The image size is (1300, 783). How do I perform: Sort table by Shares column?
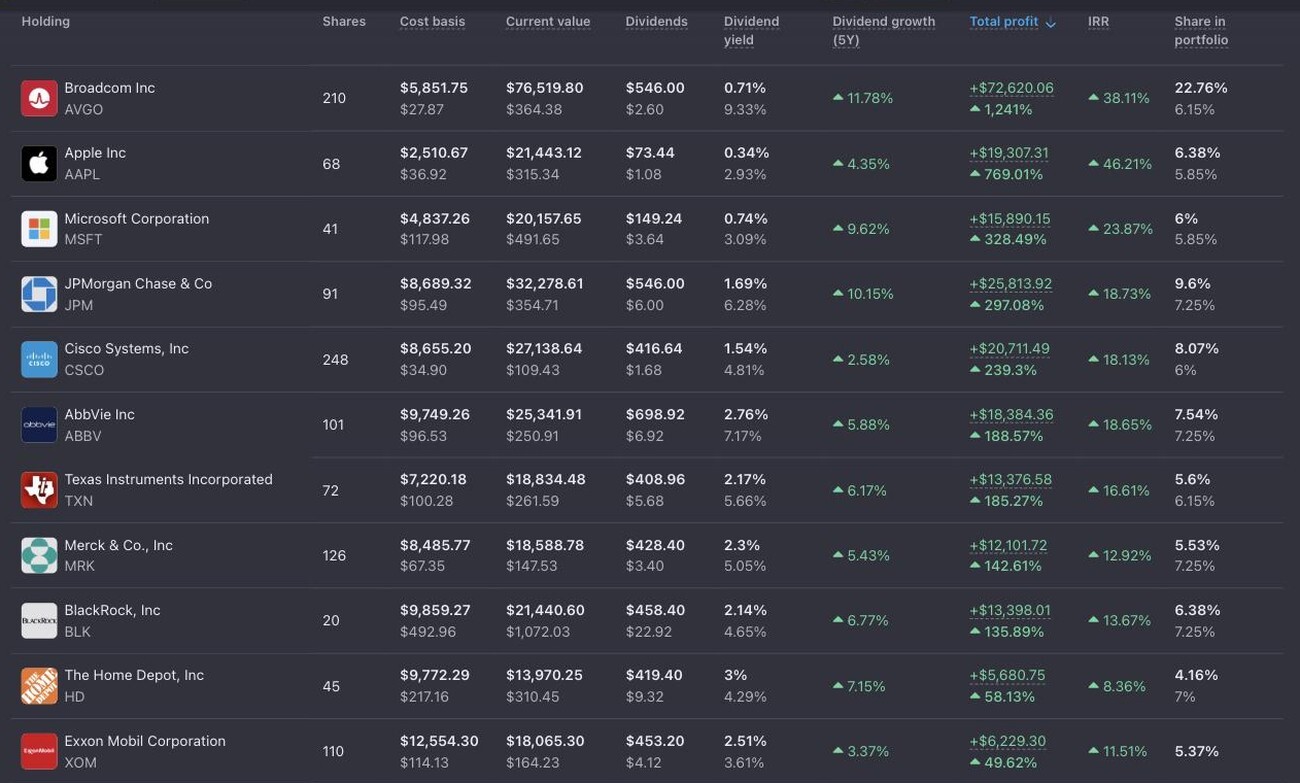pyautogui.click(x=344, y=21)
